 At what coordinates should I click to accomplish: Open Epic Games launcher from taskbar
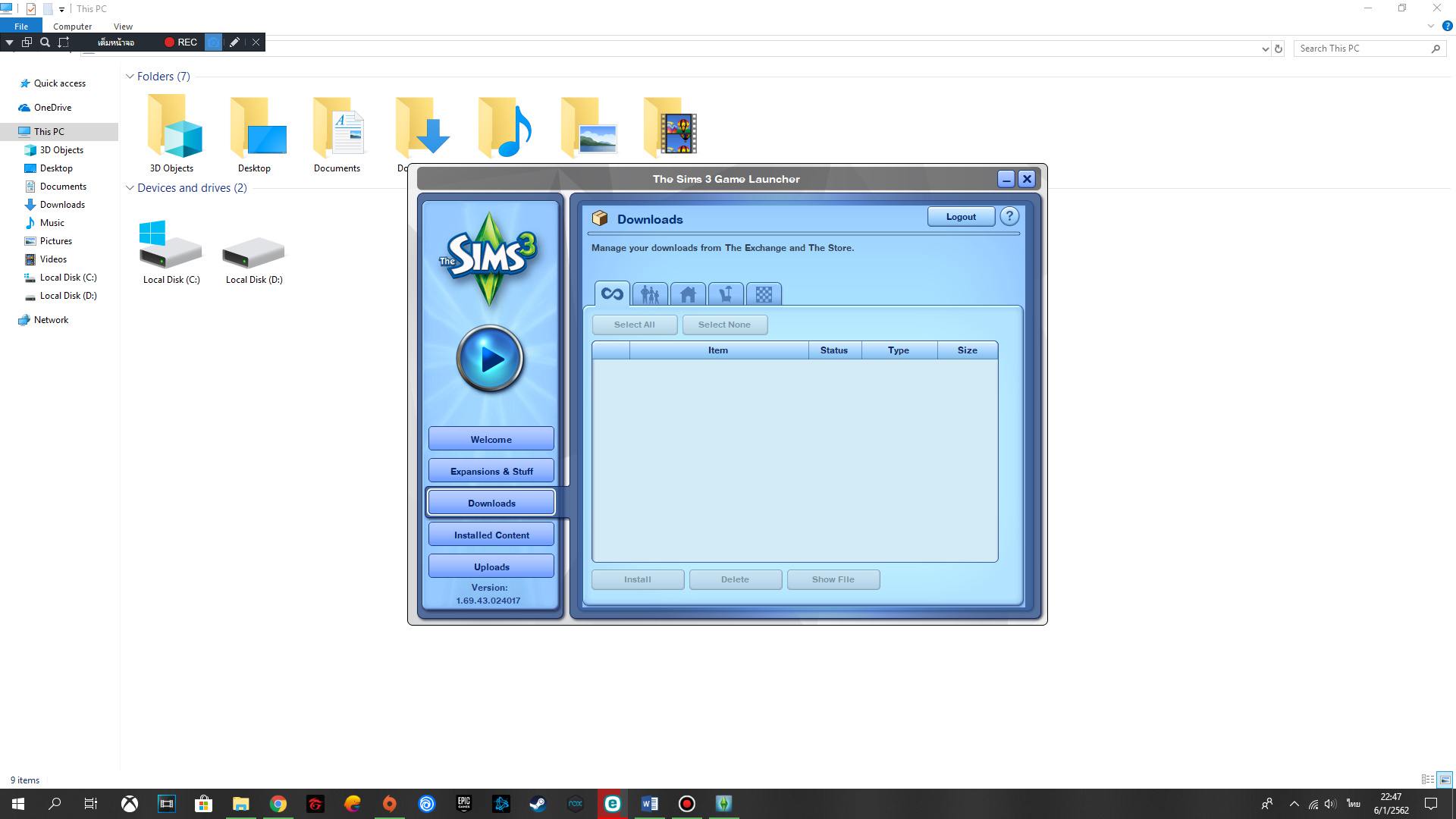(464, 804)
